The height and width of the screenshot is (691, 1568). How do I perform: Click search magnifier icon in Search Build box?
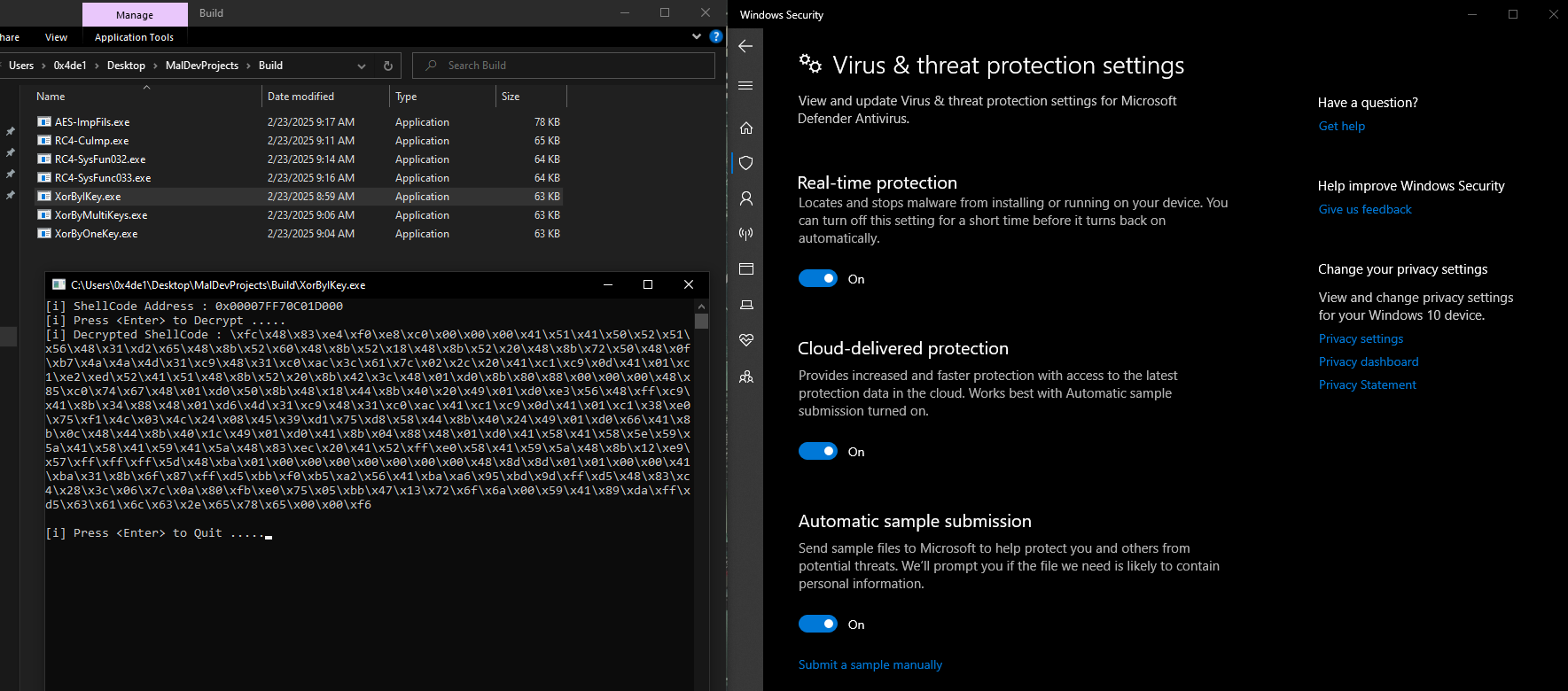tap(431, 66)
